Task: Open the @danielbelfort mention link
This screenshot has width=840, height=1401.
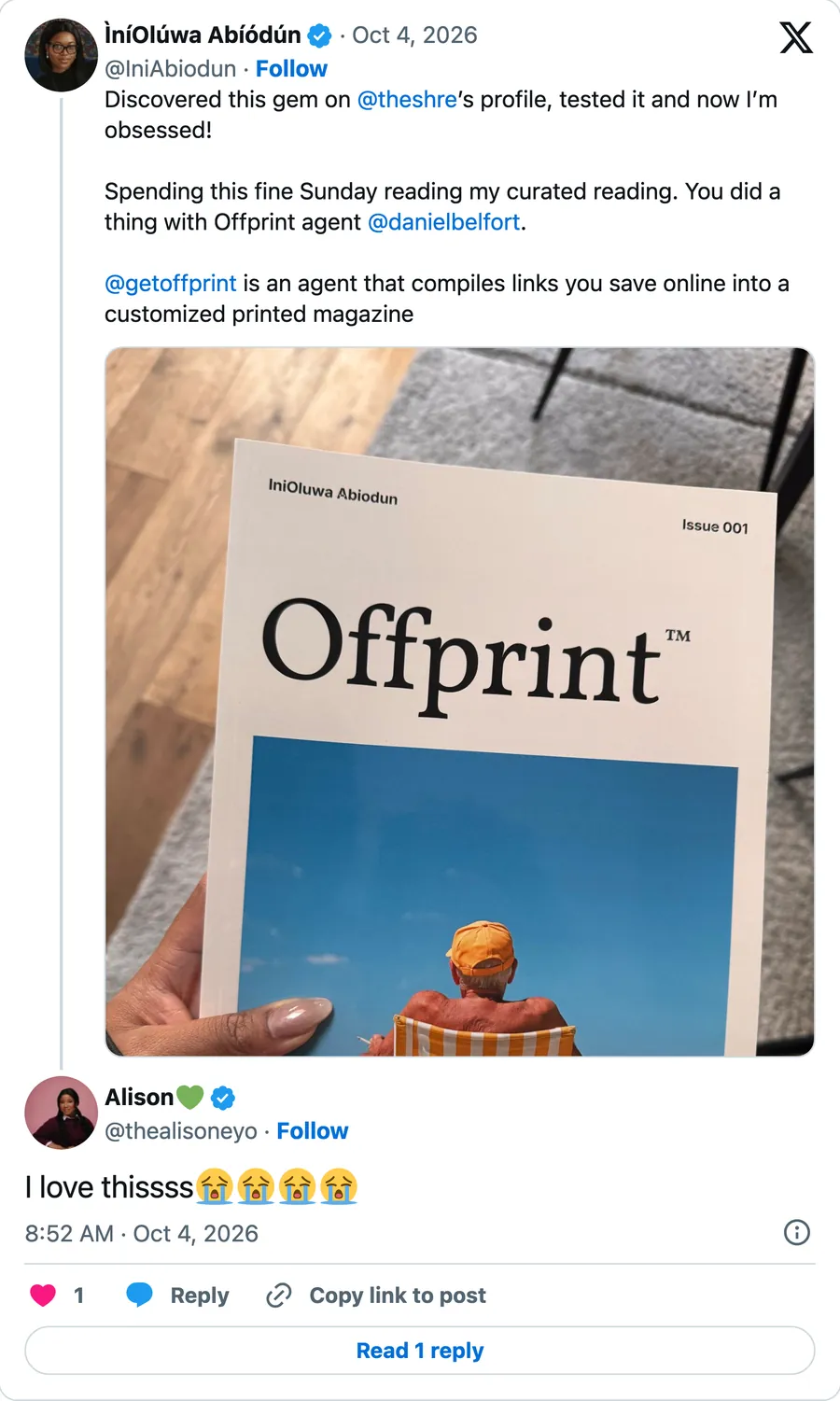Action: pos(444,222)
